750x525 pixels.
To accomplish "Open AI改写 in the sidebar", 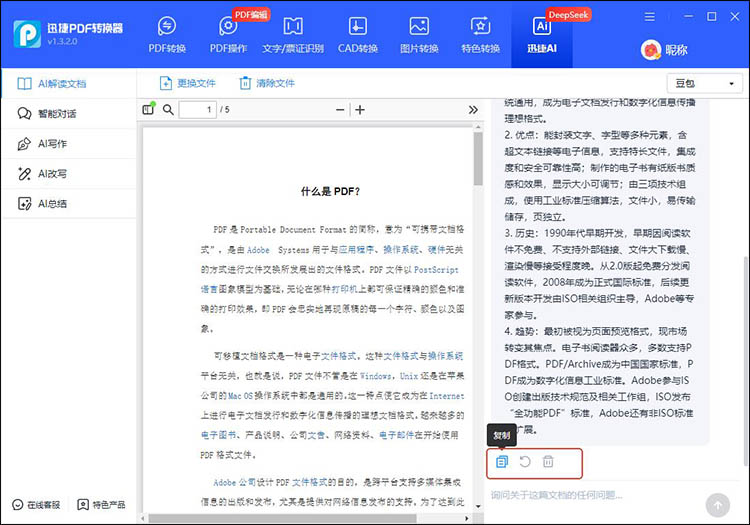I will 69,174.
